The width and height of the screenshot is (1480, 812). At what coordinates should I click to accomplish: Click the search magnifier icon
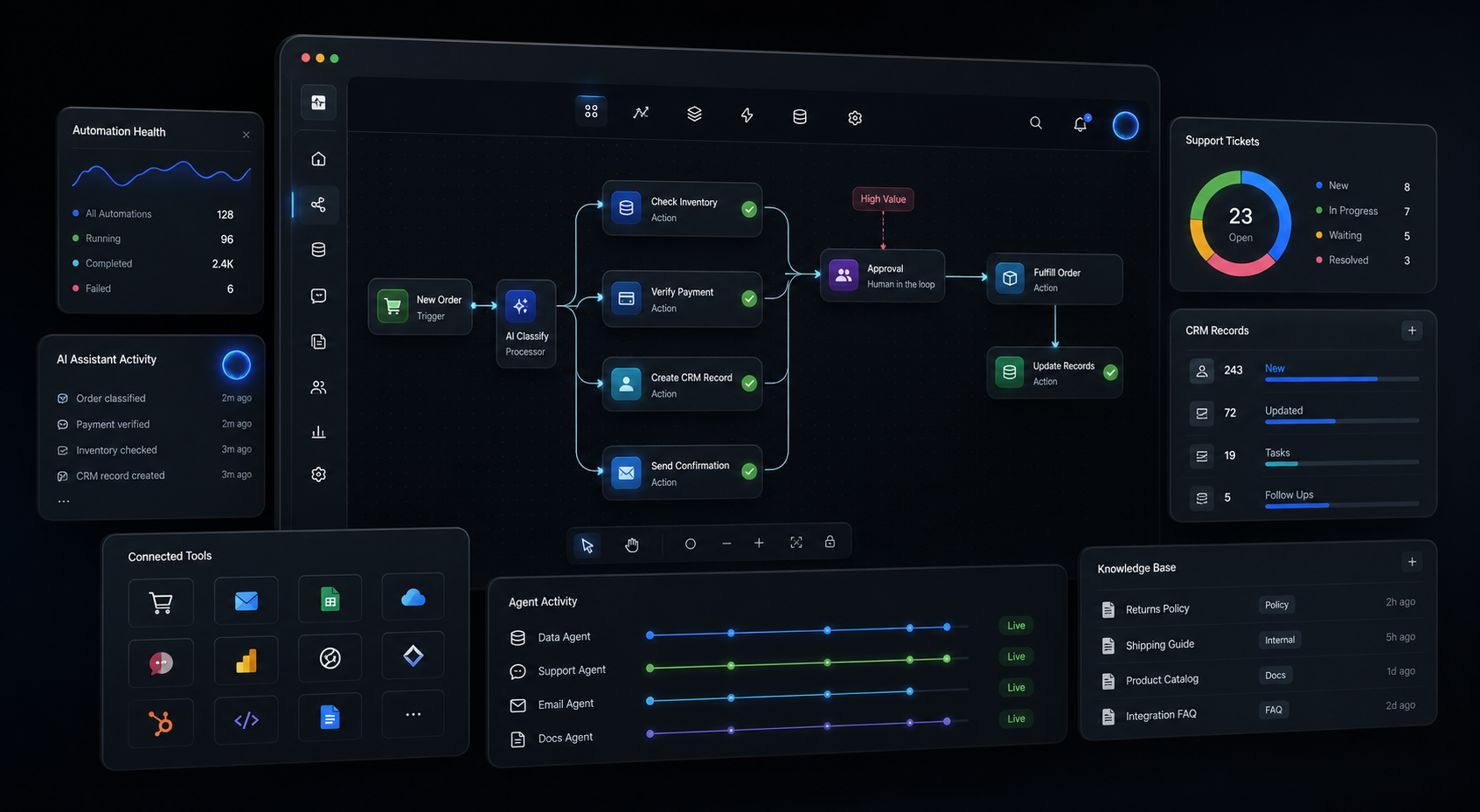[x=1036, y=123]
